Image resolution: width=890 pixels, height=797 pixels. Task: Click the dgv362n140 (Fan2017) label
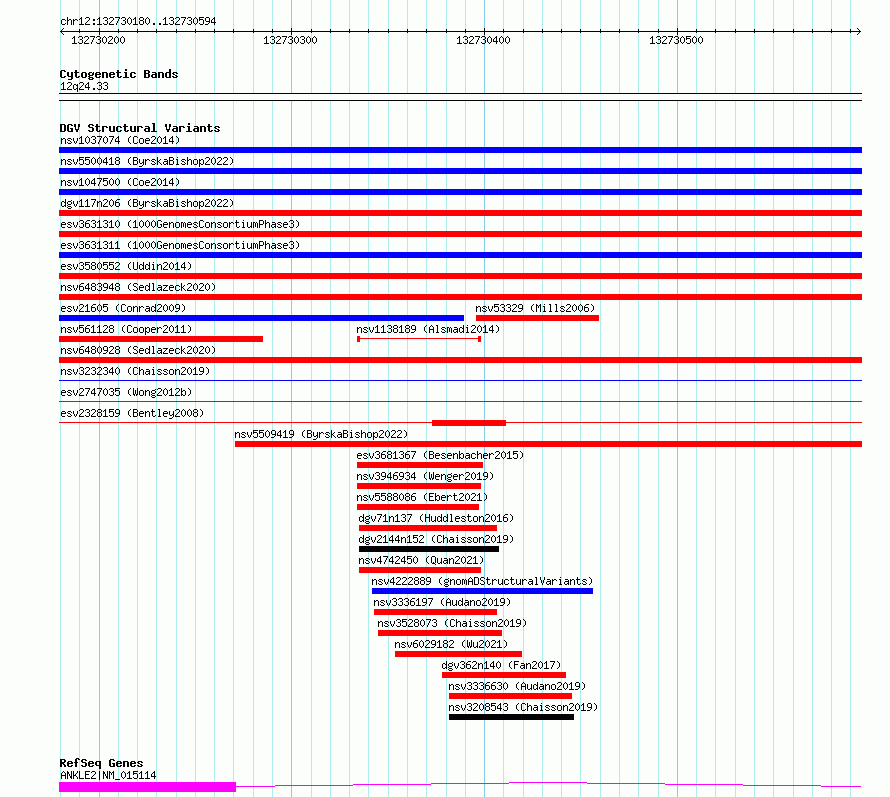point(501,665)
